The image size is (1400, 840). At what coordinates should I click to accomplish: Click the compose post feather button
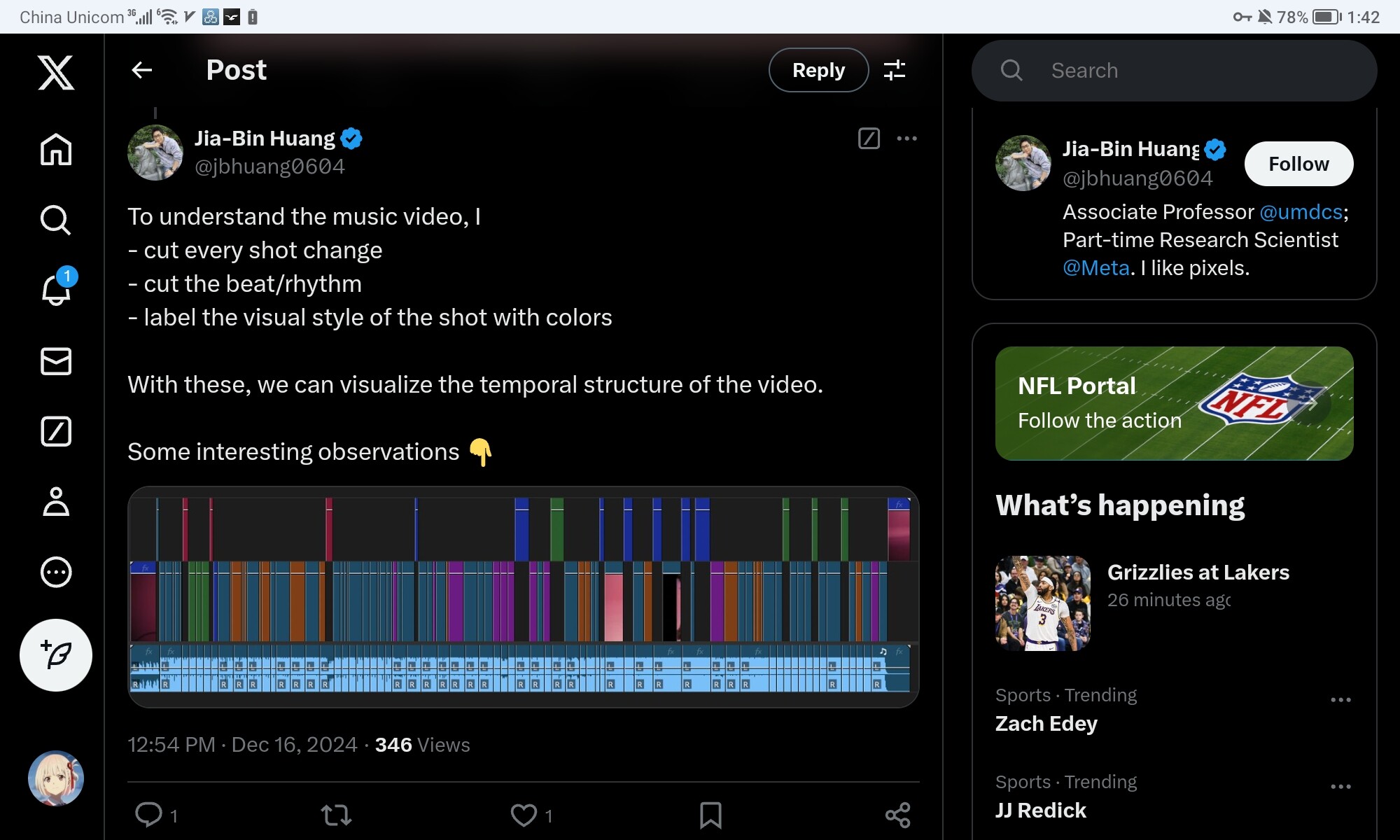pos(56,654)
